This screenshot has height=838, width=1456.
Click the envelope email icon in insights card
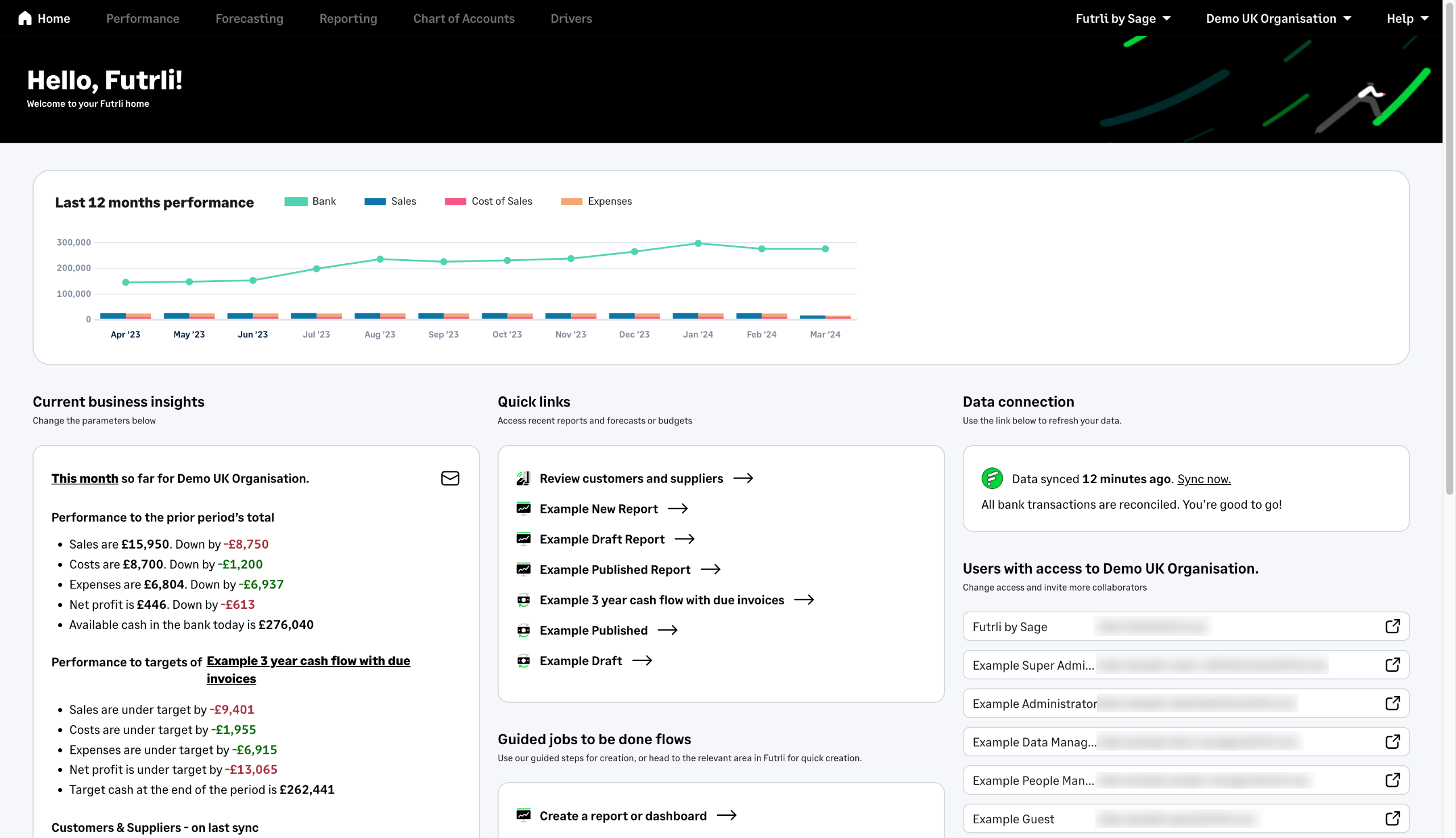click(450, 478)
